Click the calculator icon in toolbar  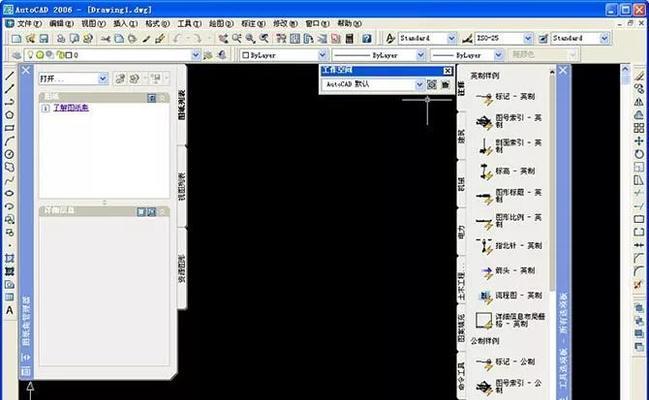[x=350, y=39]
